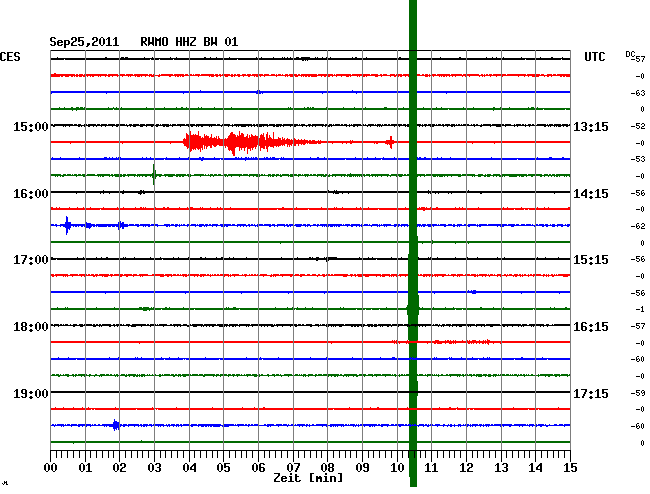Click the '04' minute axis label
This screenshot has height=494, width=650.
(x=189, y=468)
